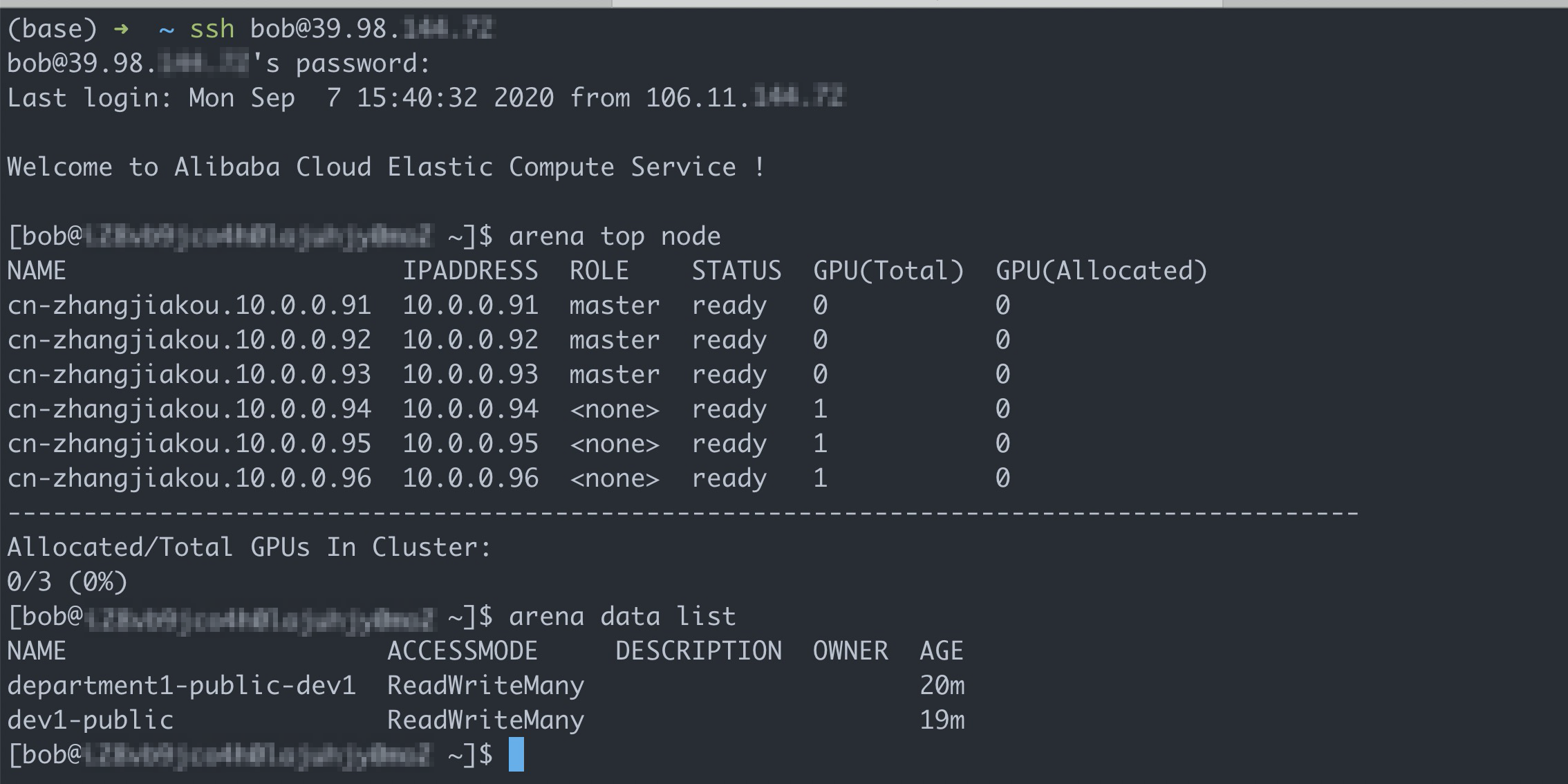Click the blue tilde in the first prompt
Image resolution: width=1568 pixels, height=784 pixels.
click(166, 30)
